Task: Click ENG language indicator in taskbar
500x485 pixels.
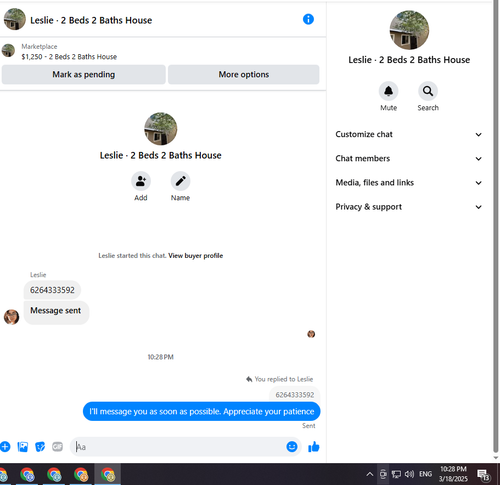Action: (x=425, y=474)
